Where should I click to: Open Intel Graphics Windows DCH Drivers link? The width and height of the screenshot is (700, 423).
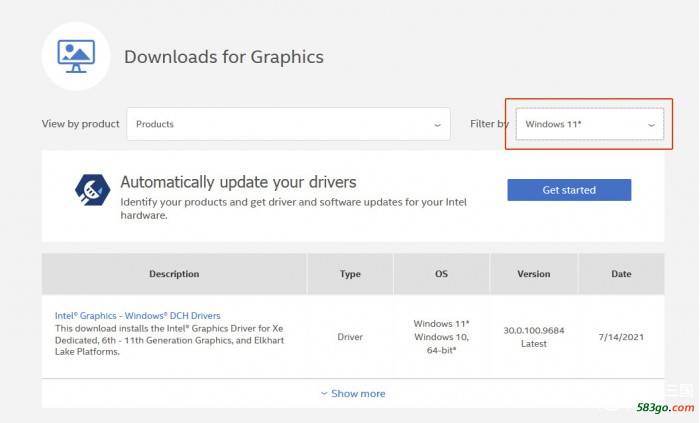pyautogui.click(x=138, y=315)
